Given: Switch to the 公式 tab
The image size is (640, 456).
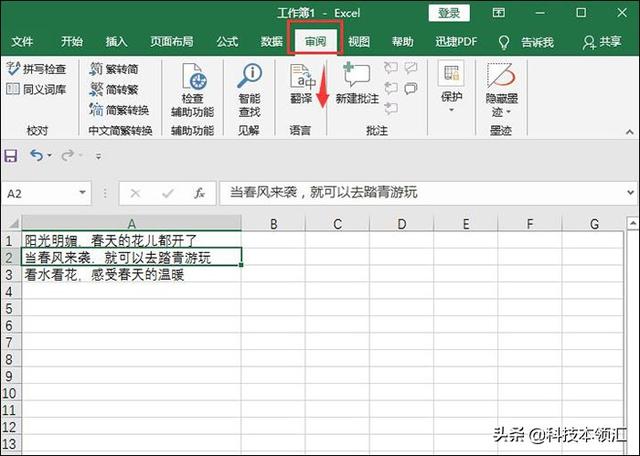Looking at the screenshot, I should 227,41.
